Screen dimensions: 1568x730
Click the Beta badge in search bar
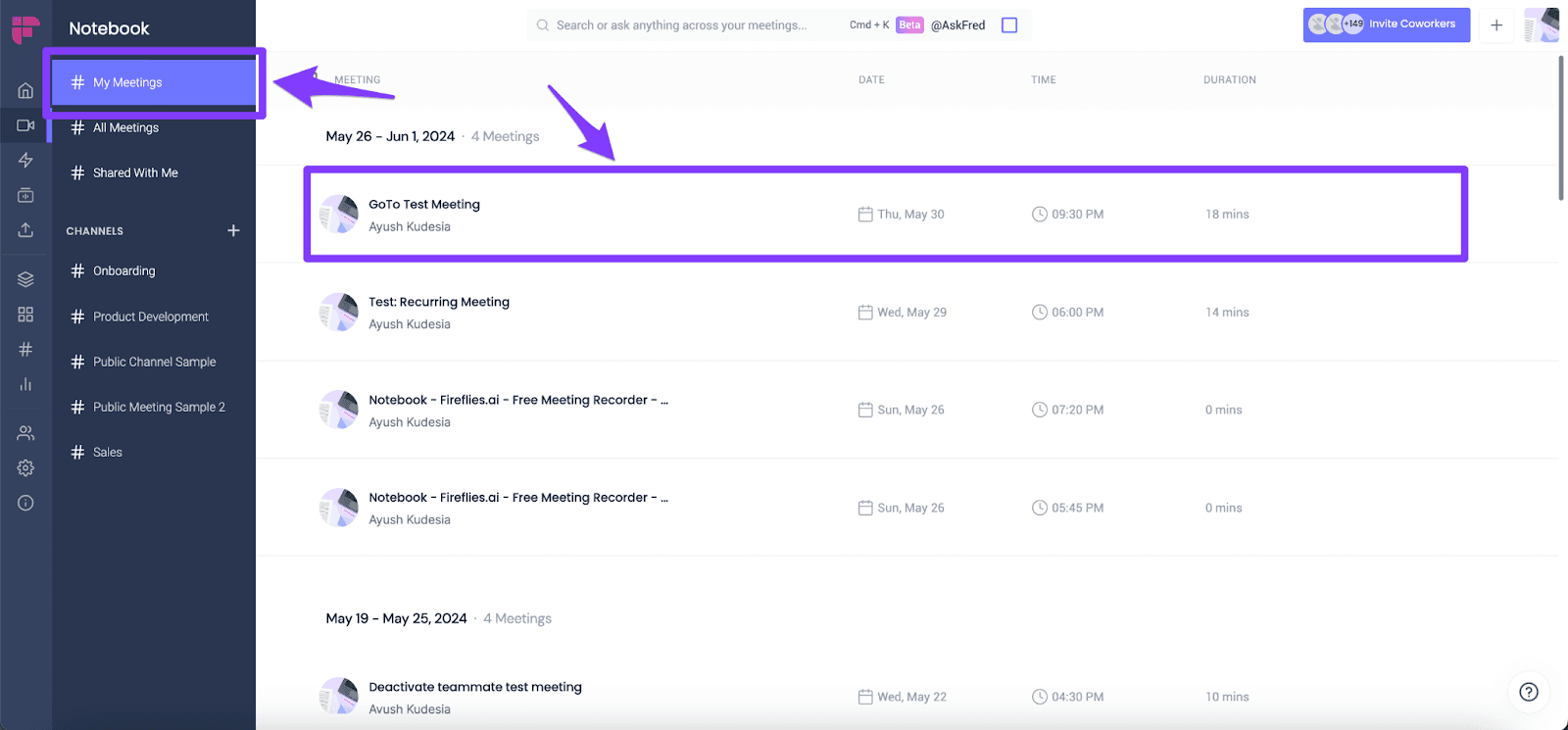(909, 25)
